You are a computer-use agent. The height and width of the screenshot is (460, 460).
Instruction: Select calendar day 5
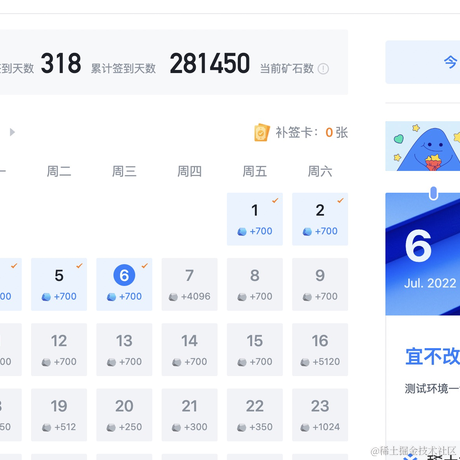pyautogui.click(x=59, y=284)
